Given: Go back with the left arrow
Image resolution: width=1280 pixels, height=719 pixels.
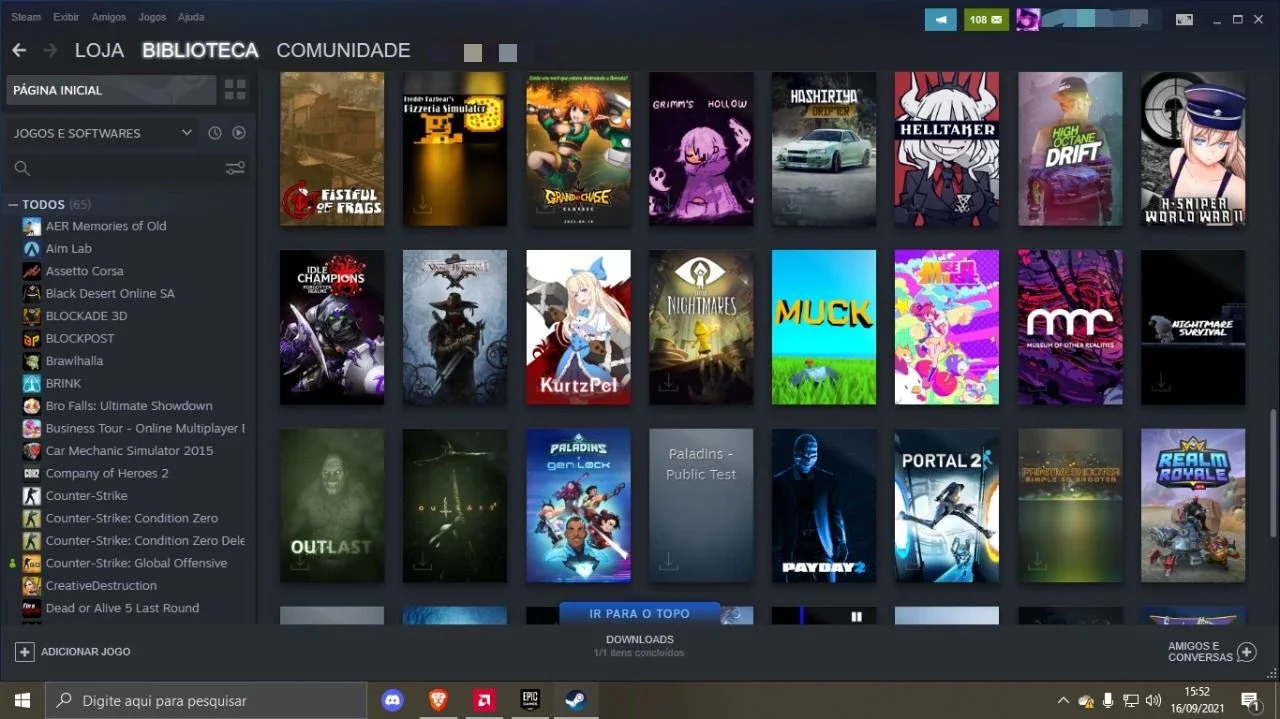Looking at the screenshot, I should (x=18, y=50).
